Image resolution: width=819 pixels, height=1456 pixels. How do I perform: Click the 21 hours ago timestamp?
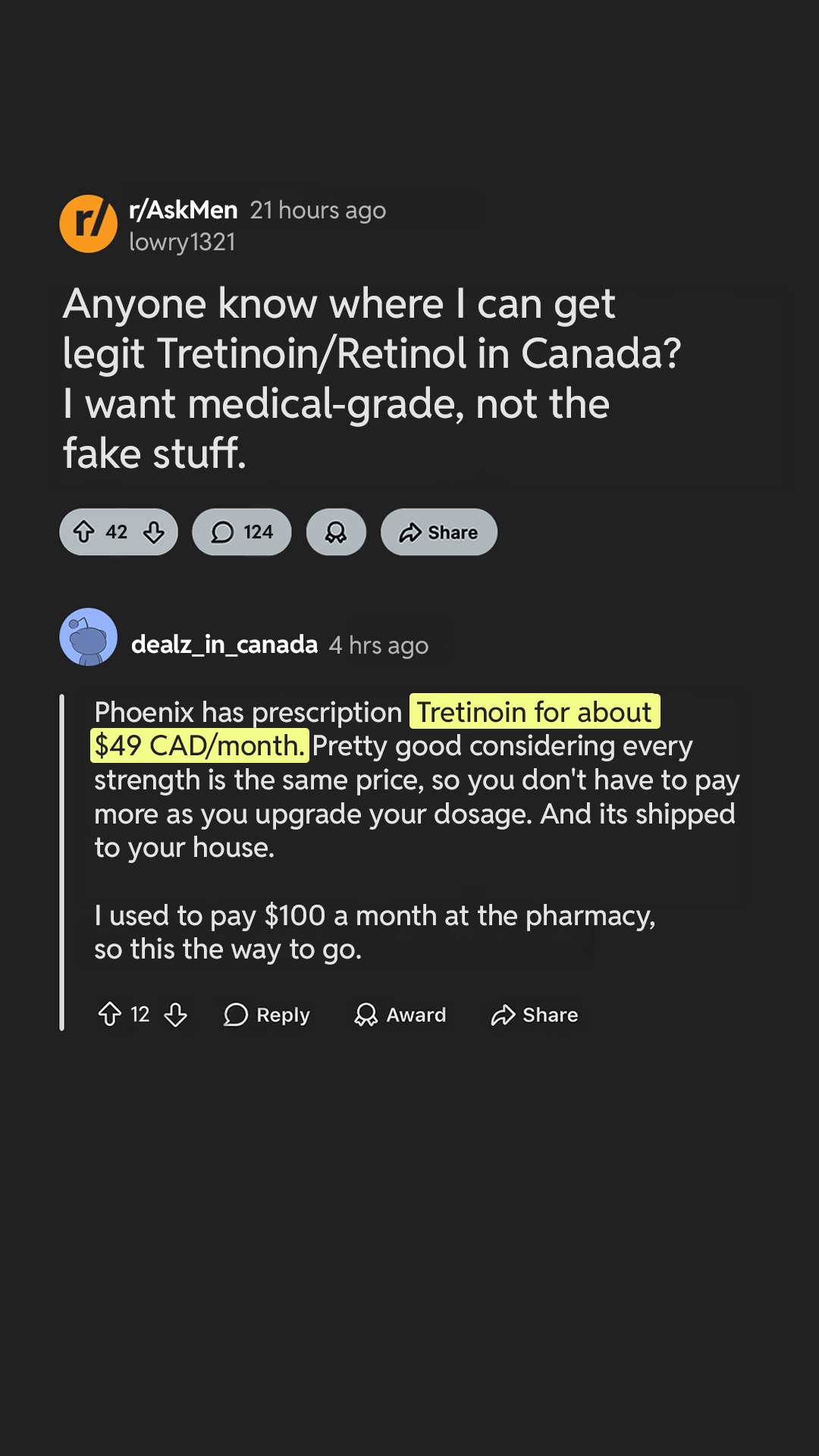pos(318,210)
